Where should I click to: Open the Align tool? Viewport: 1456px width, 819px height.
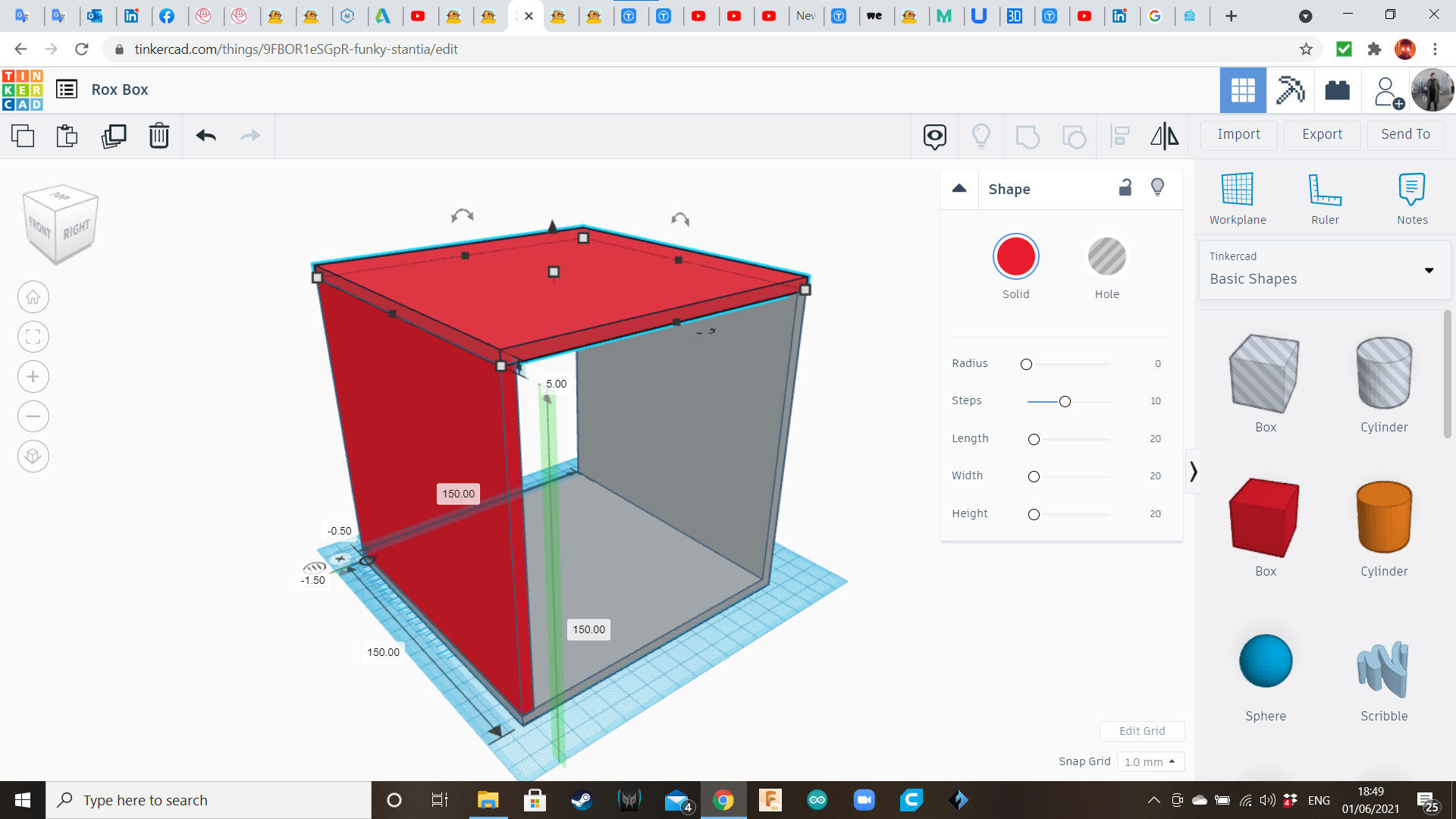1119,136
